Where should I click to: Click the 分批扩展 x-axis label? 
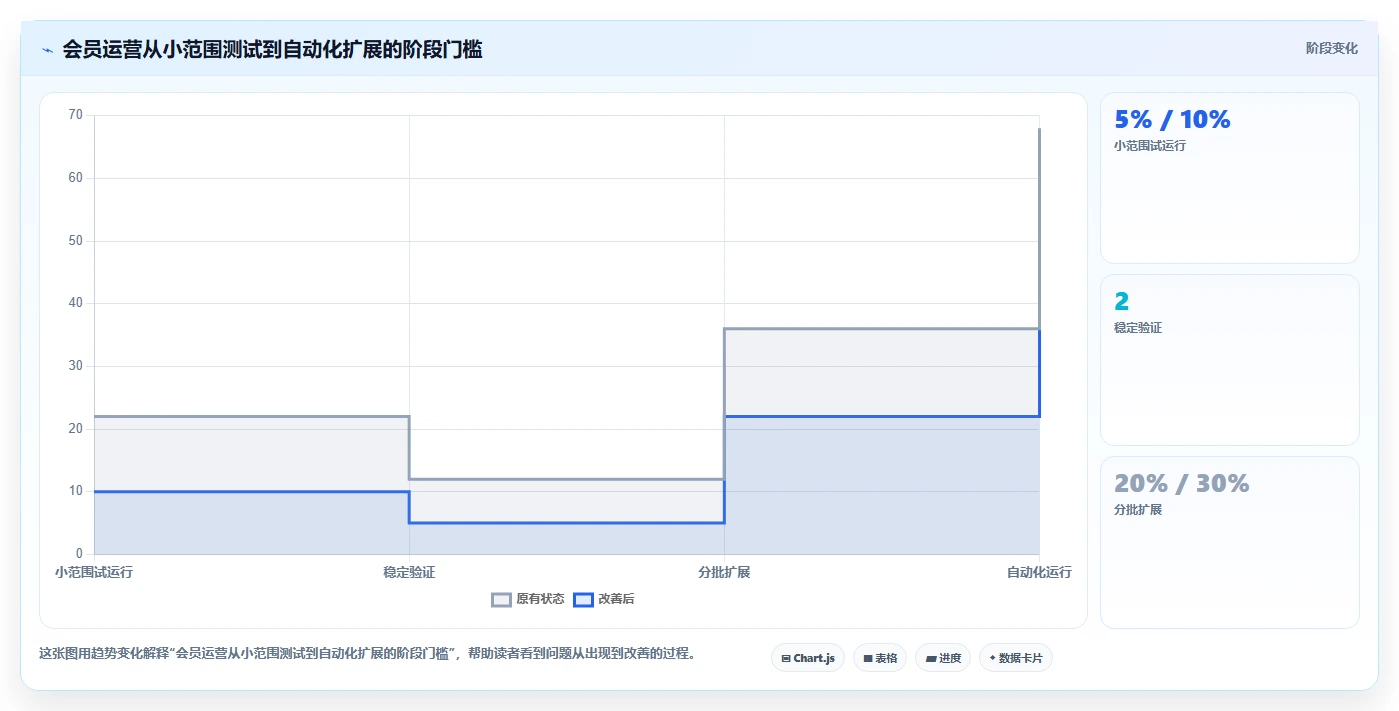pyautogui.click(x=724, y=573)
